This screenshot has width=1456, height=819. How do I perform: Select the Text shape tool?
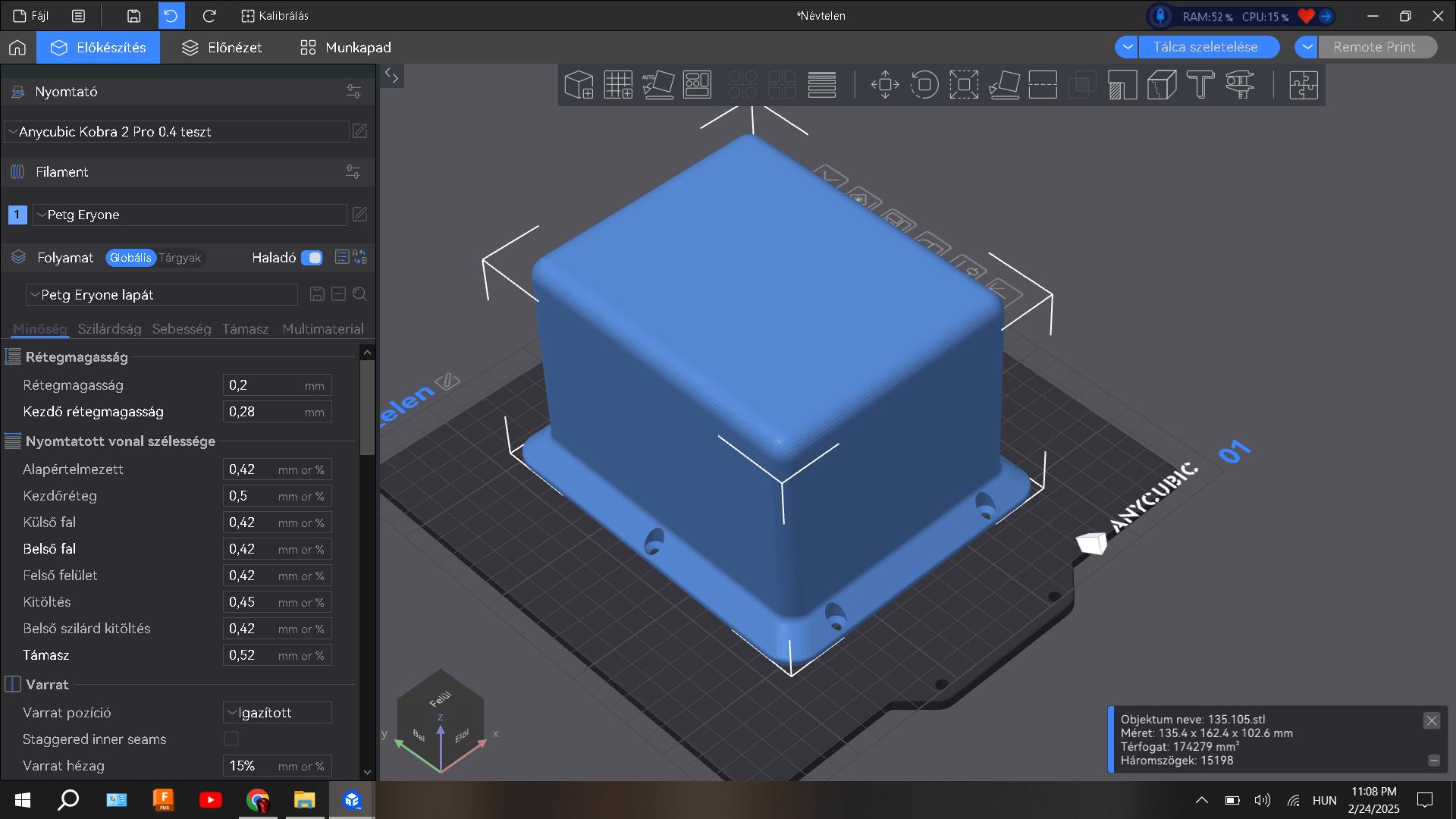point(1200,85)
